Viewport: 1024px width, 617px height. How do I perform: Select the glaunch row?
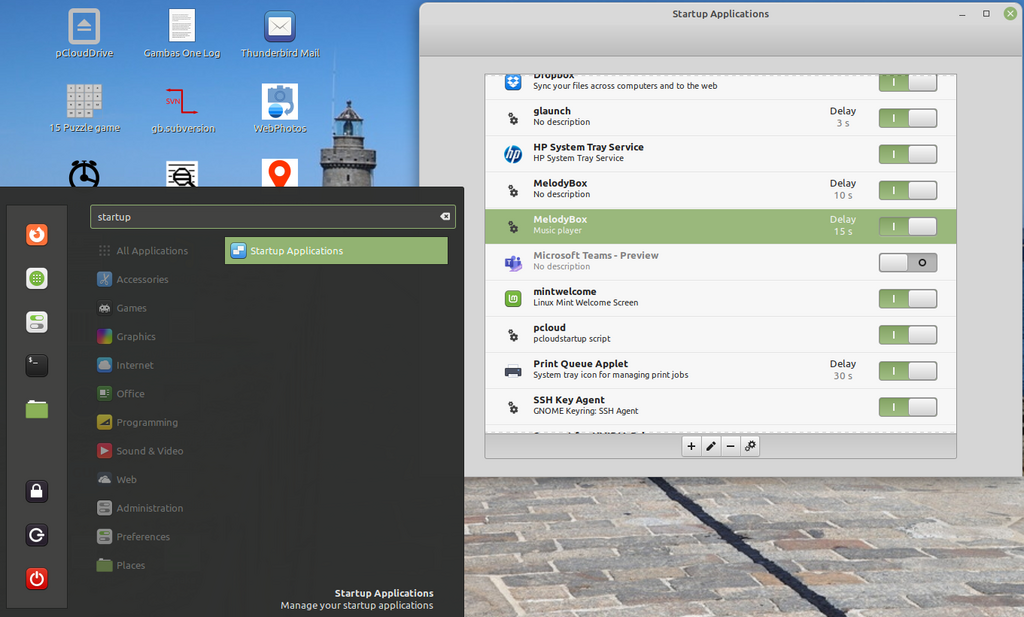[720, 118]
